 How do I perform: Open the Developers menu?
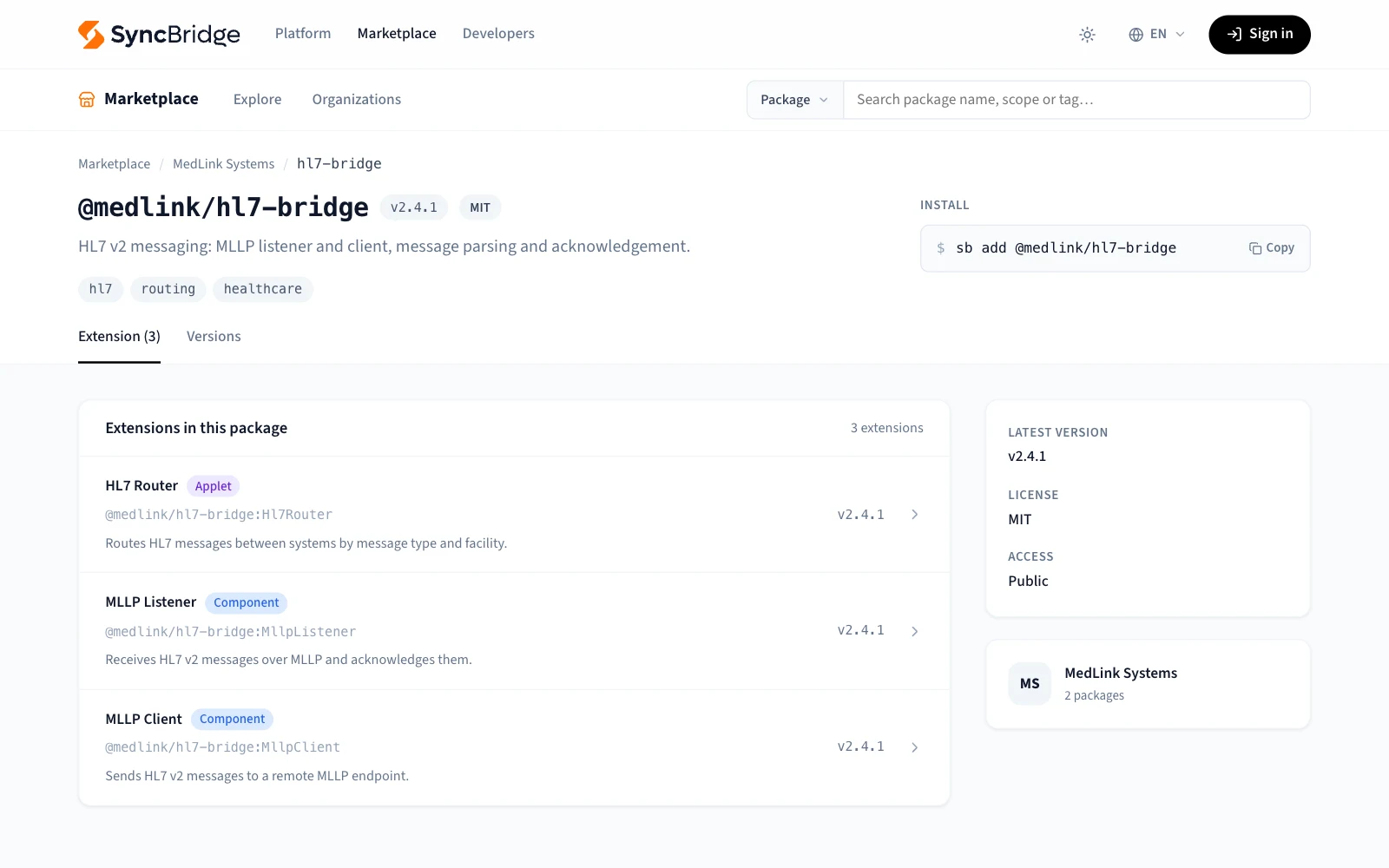click(x=498, y=34)
